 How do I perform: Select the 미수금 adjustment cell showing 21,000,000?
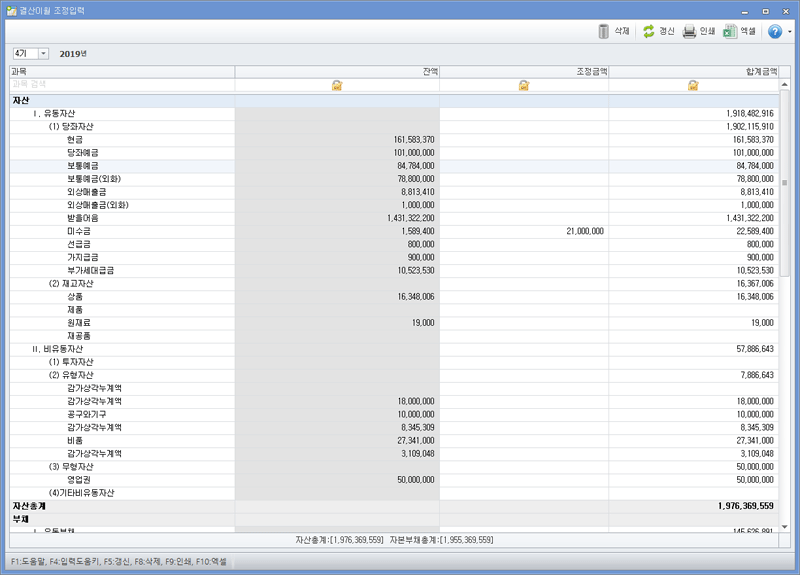(523, 231)
